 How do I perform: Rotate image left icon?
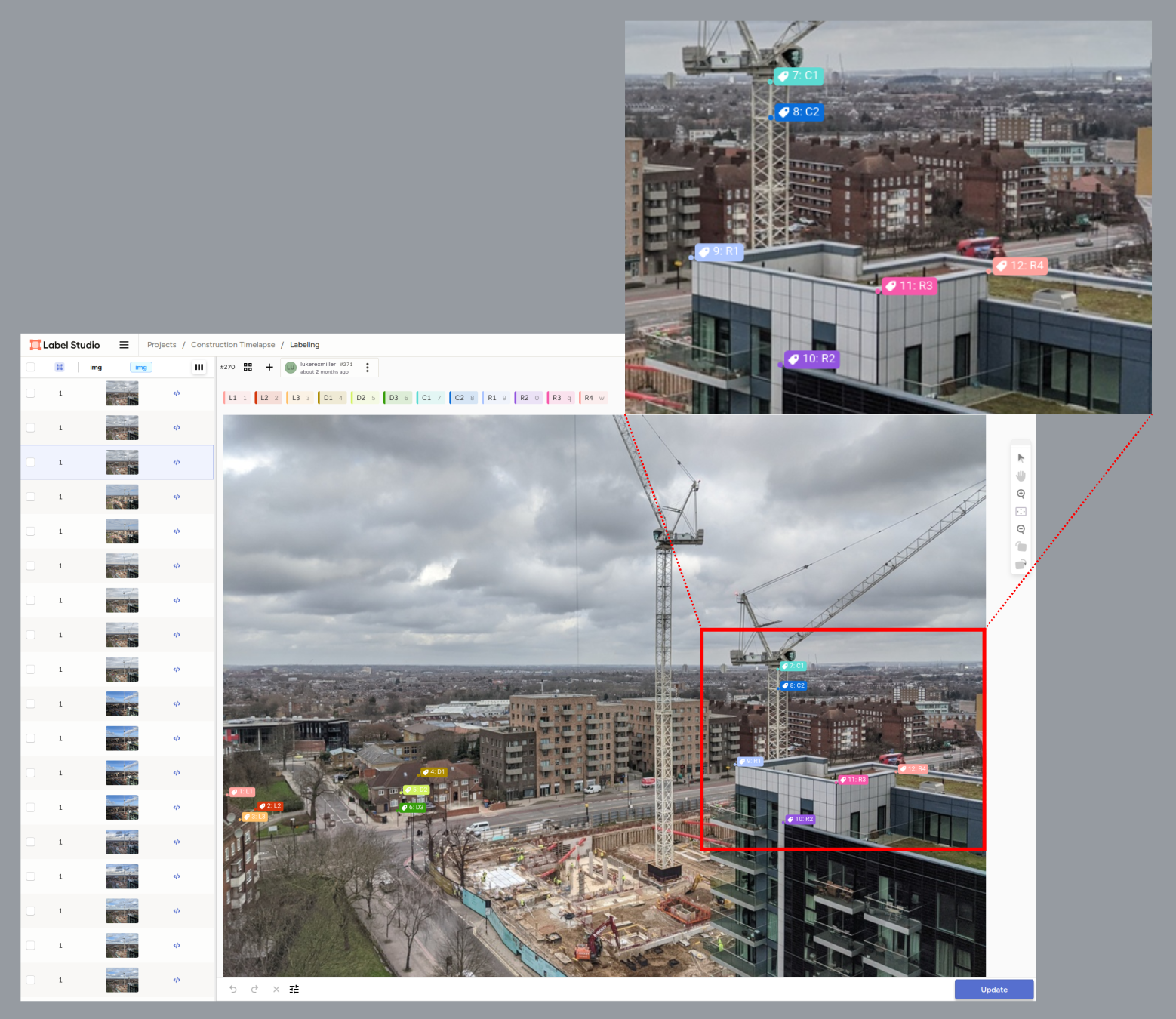tap(1021, 546)
